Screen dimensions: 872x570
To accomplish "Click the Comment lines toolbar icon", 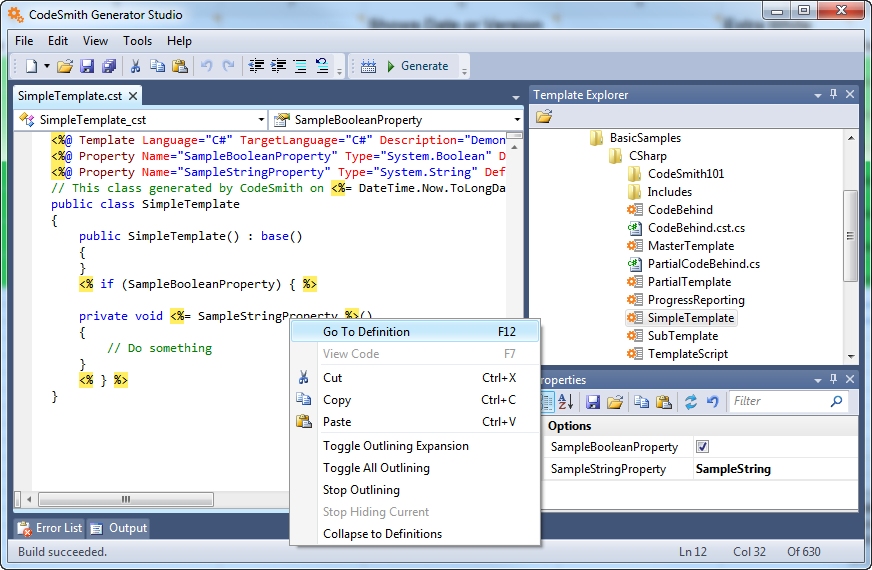I will click(300, 66).
